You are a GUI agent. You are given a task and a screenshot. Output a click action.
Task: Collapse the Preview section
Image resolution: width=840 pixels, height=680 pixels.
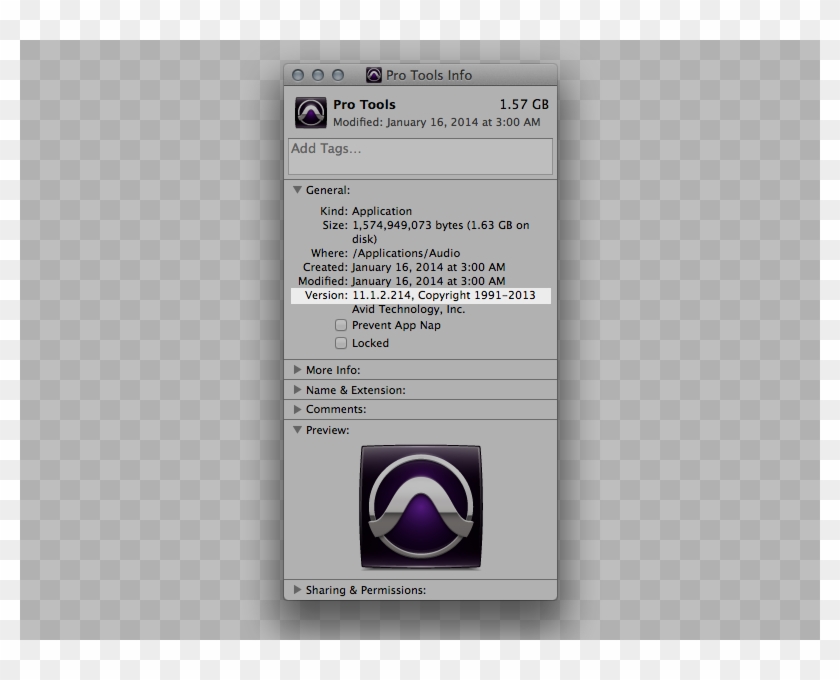(x=297, y=430)
